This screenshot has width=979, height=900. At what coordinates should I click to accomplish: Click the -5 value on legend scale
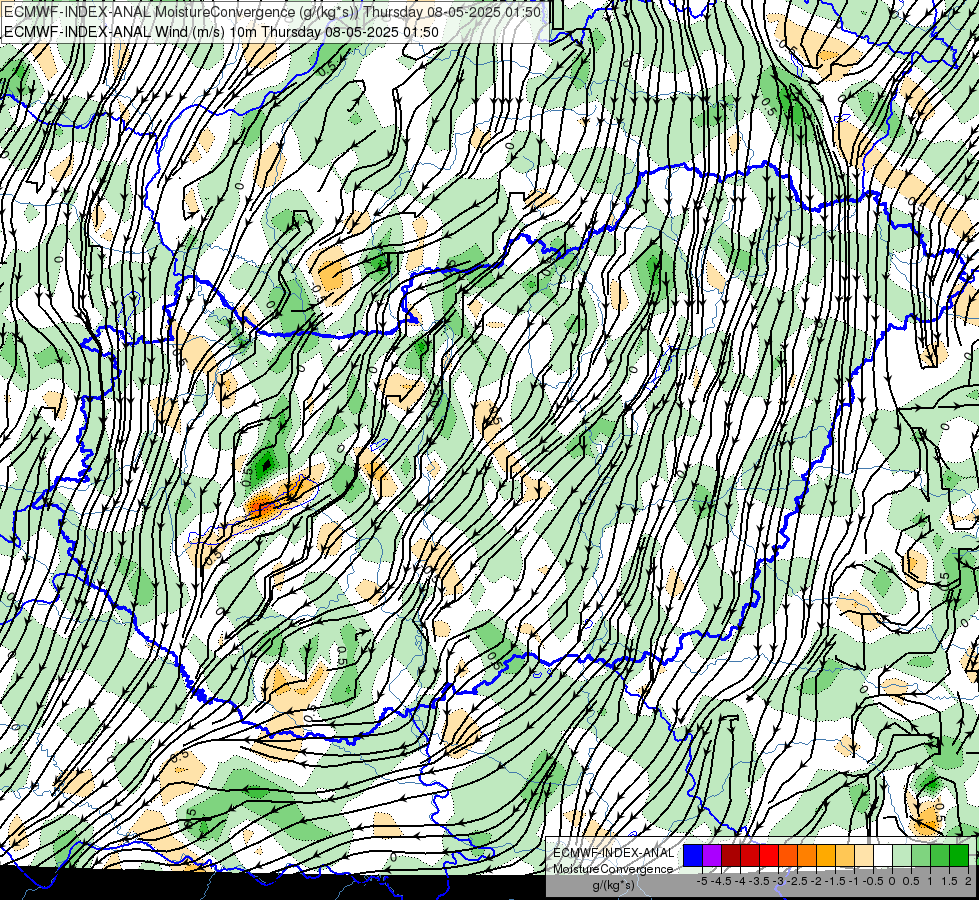702,881
